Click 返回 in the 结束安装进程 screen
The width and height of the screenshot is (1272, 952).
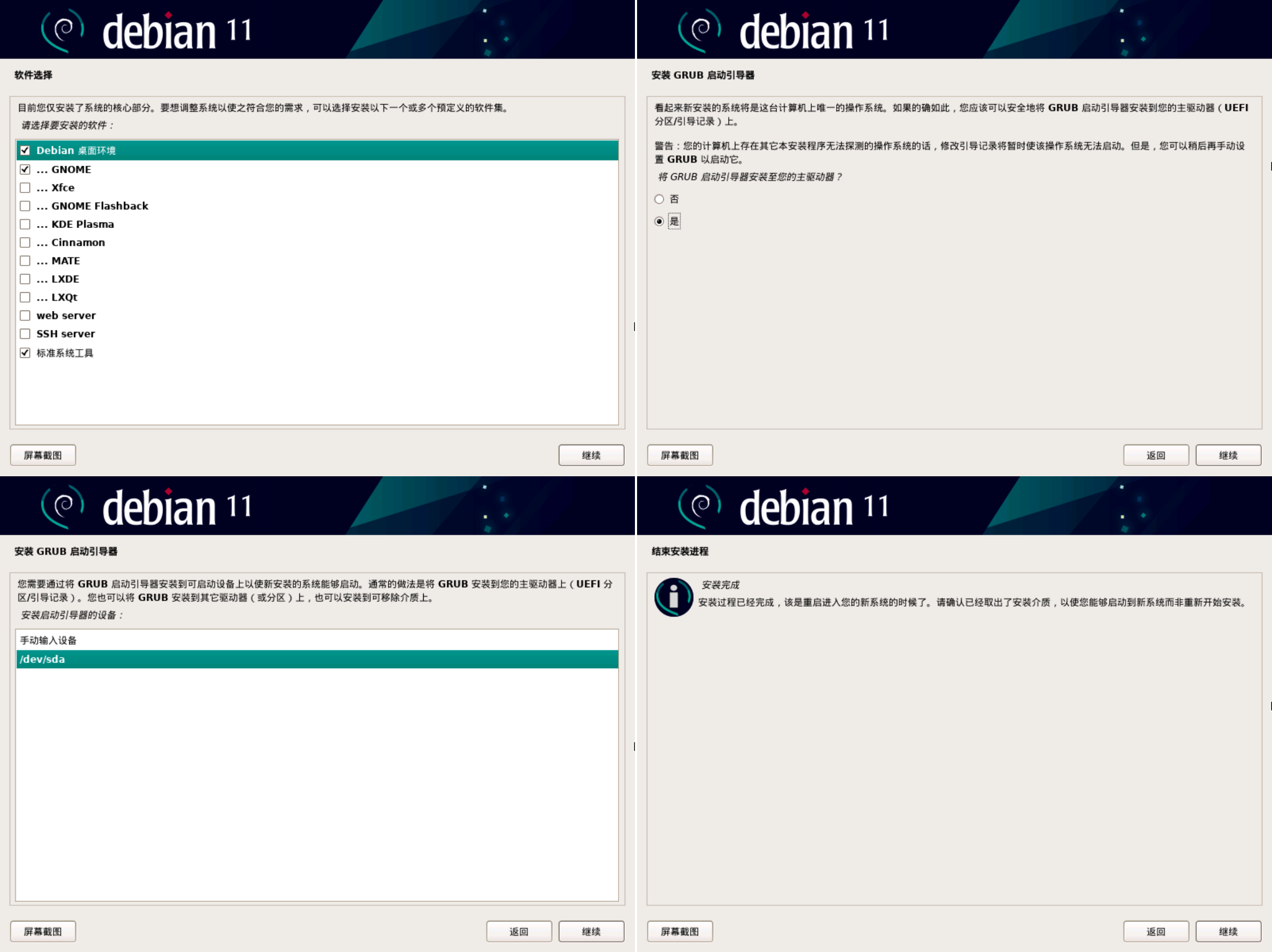(x=1156, y=931)
